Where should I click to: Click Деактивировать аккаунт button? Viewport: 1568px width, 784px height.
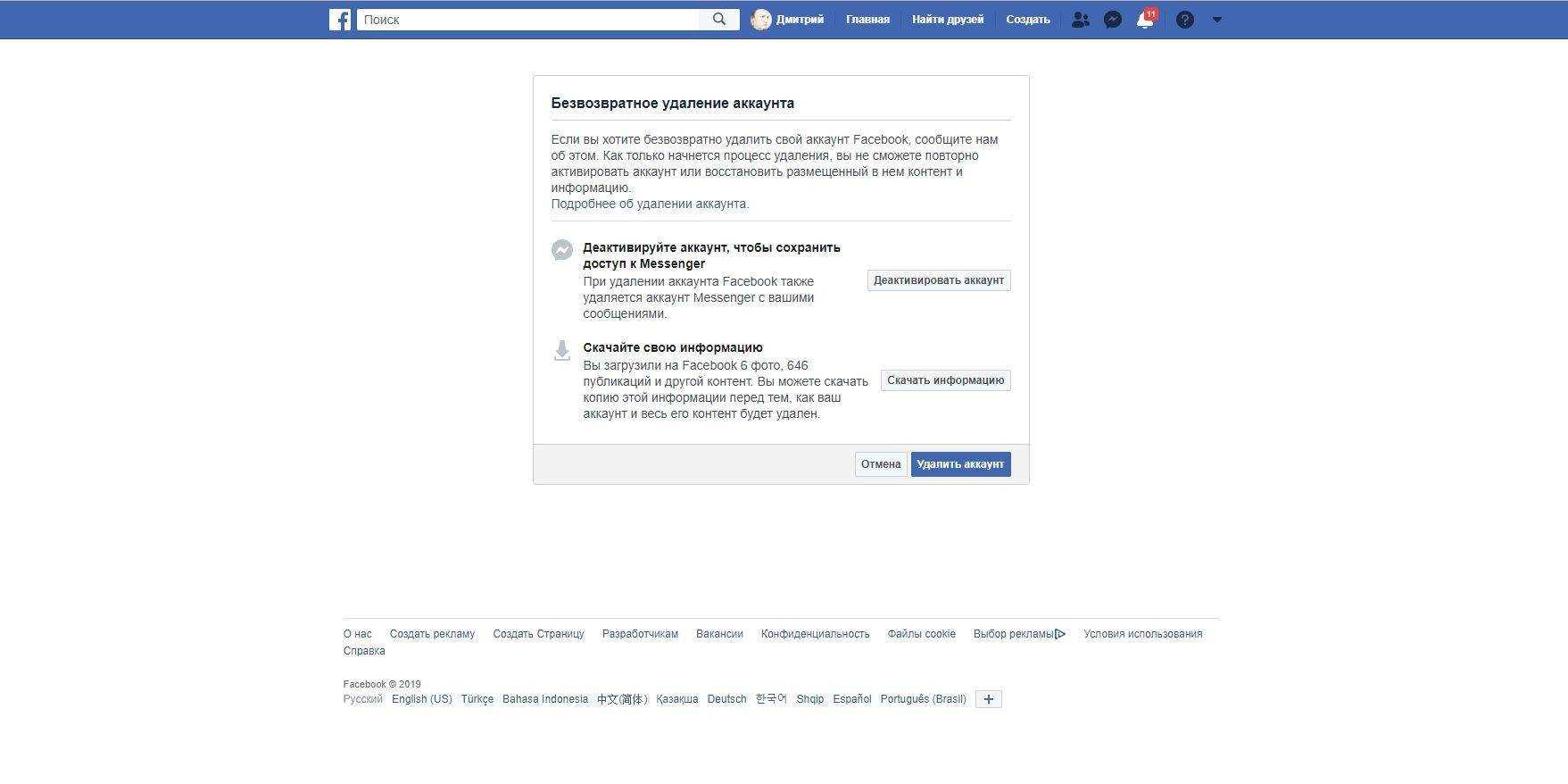coord(939,280)
